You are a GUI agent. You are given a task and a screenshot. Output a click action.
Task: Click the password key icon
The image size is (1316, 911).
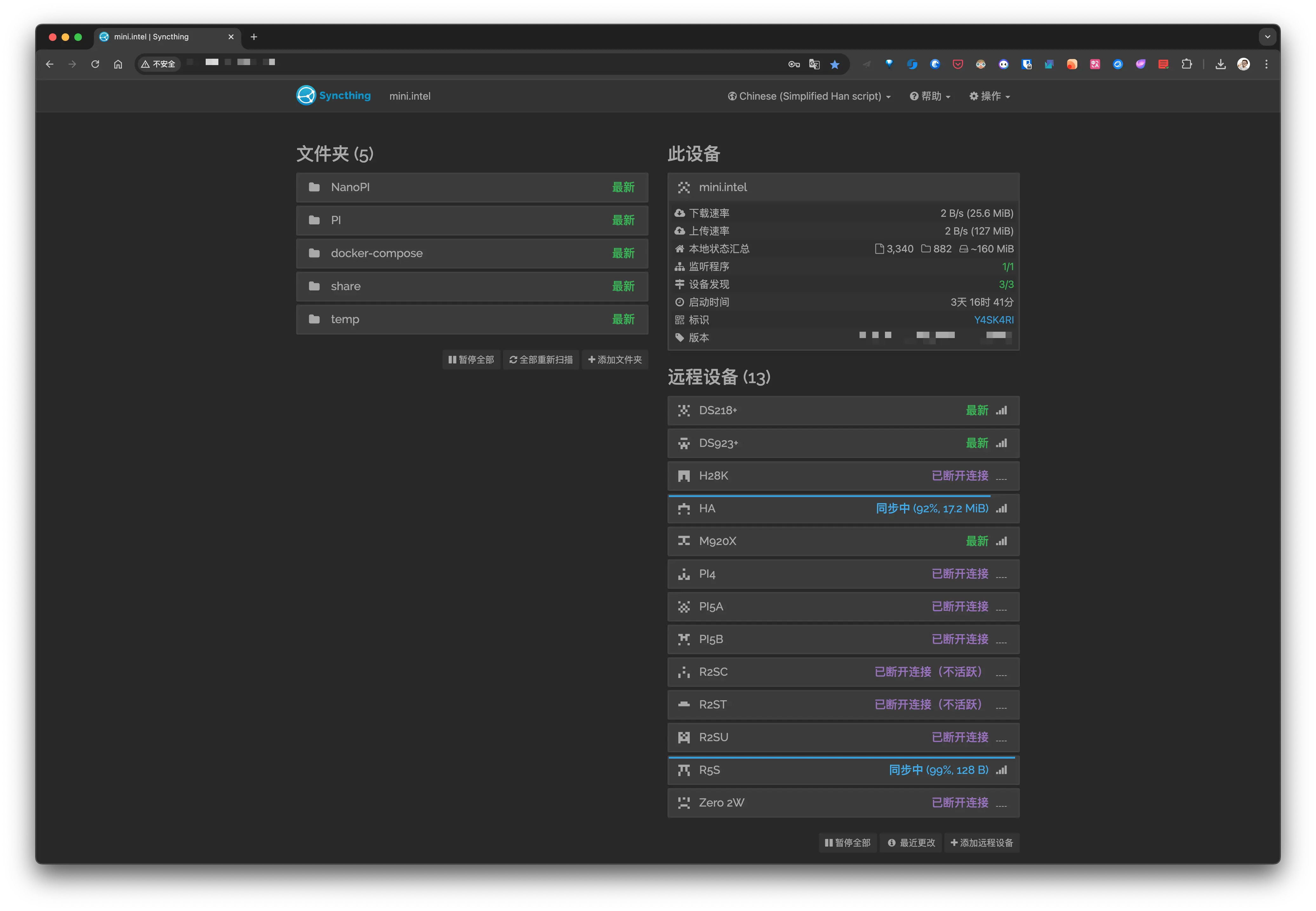pos(794,64)
